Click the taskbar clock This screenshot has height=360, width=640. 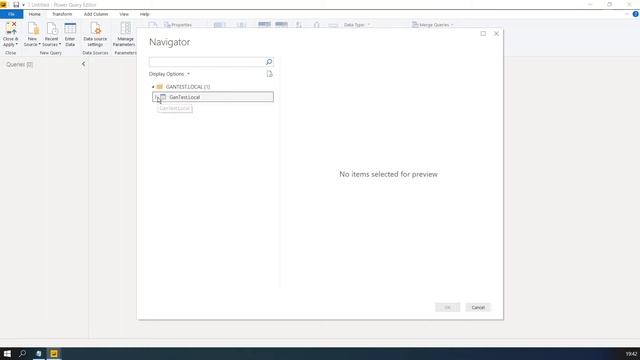coord(631,354)
